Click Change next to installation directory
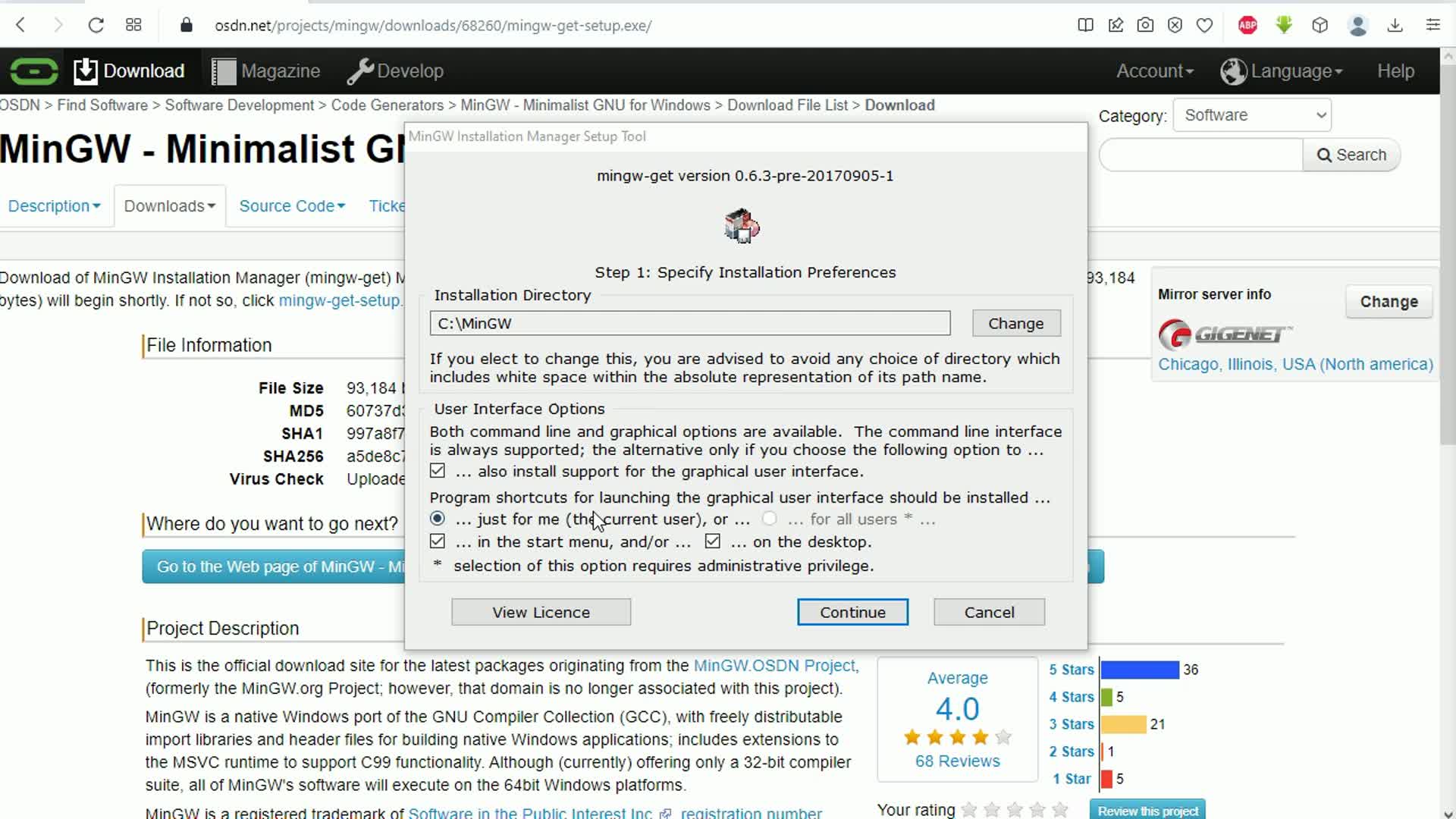The width and height of the screenshot is (1456, 819). point(1016,323)
